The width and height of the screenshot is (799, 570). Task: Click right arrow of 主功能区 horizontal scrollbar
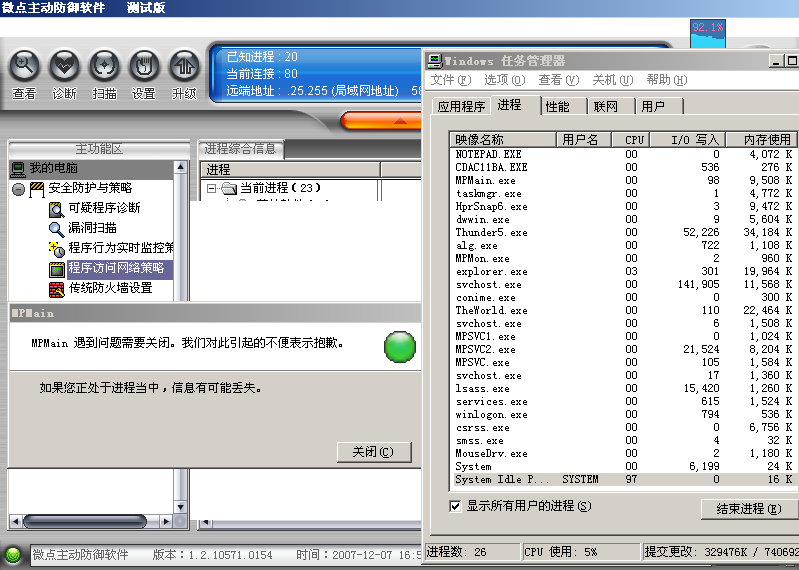[165, 521]
